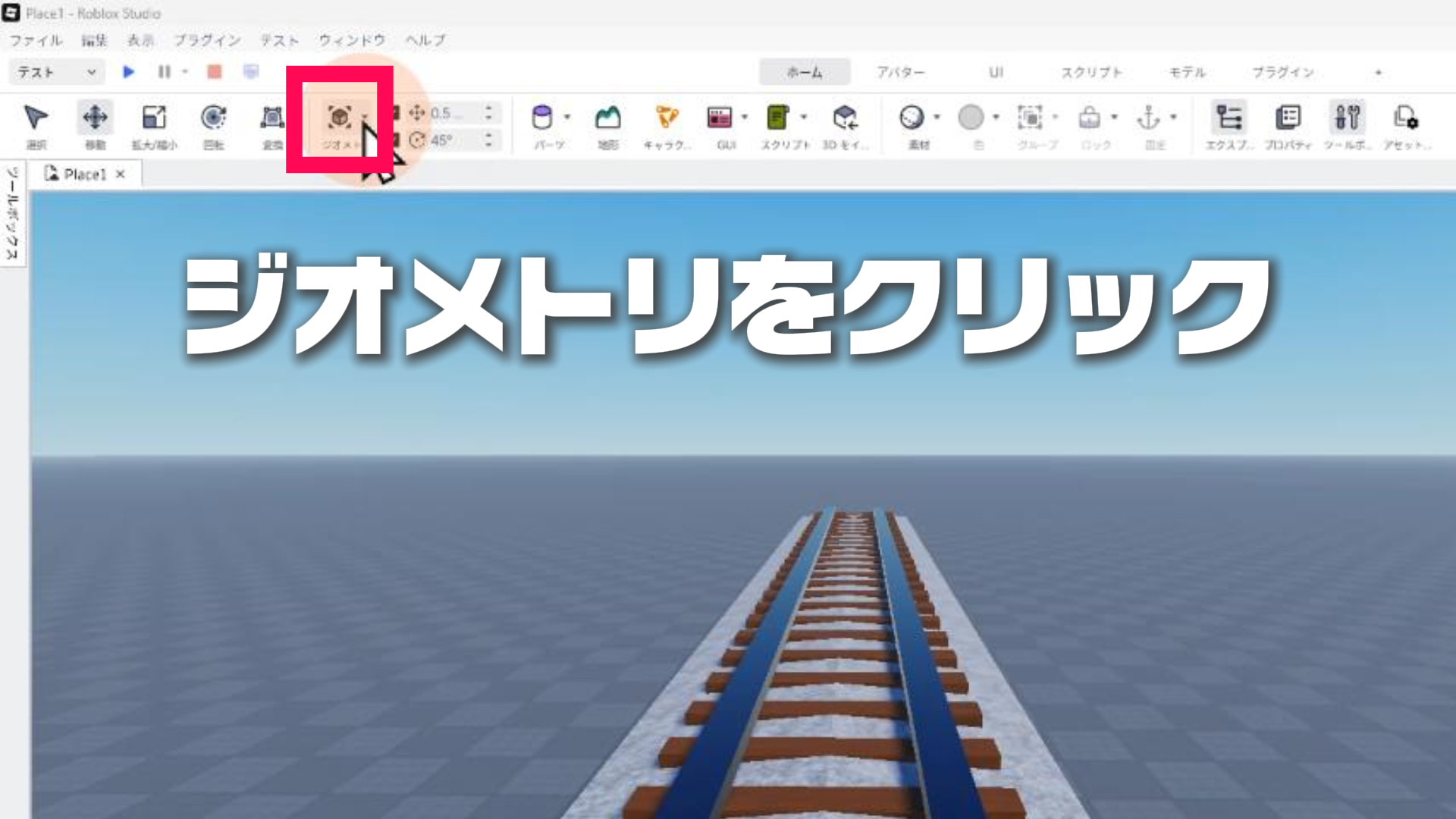Open the 地形 (Terrain) editor
The image size is (1456, 819).
(607, 118)
